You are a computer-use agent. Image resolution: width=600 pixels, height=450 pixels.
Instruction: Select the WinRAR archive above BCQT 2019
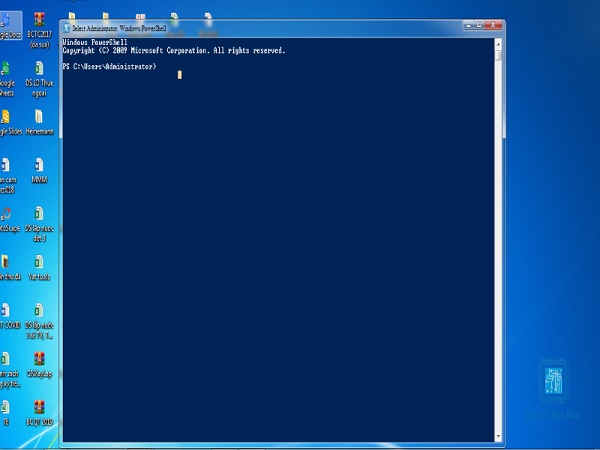coord(39,364)
